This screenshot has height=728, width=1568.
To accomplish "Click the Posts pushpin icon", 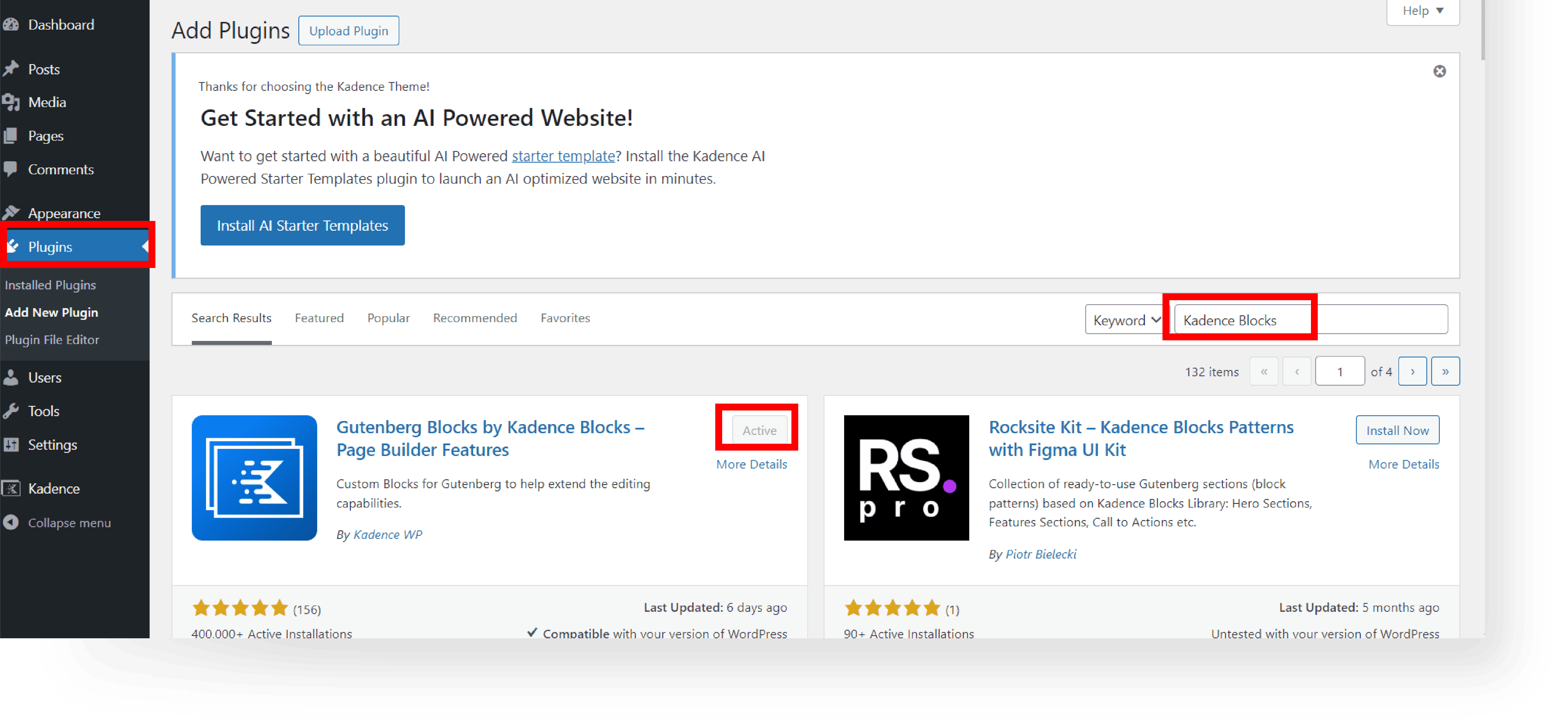I will click(x=10, y=69).
